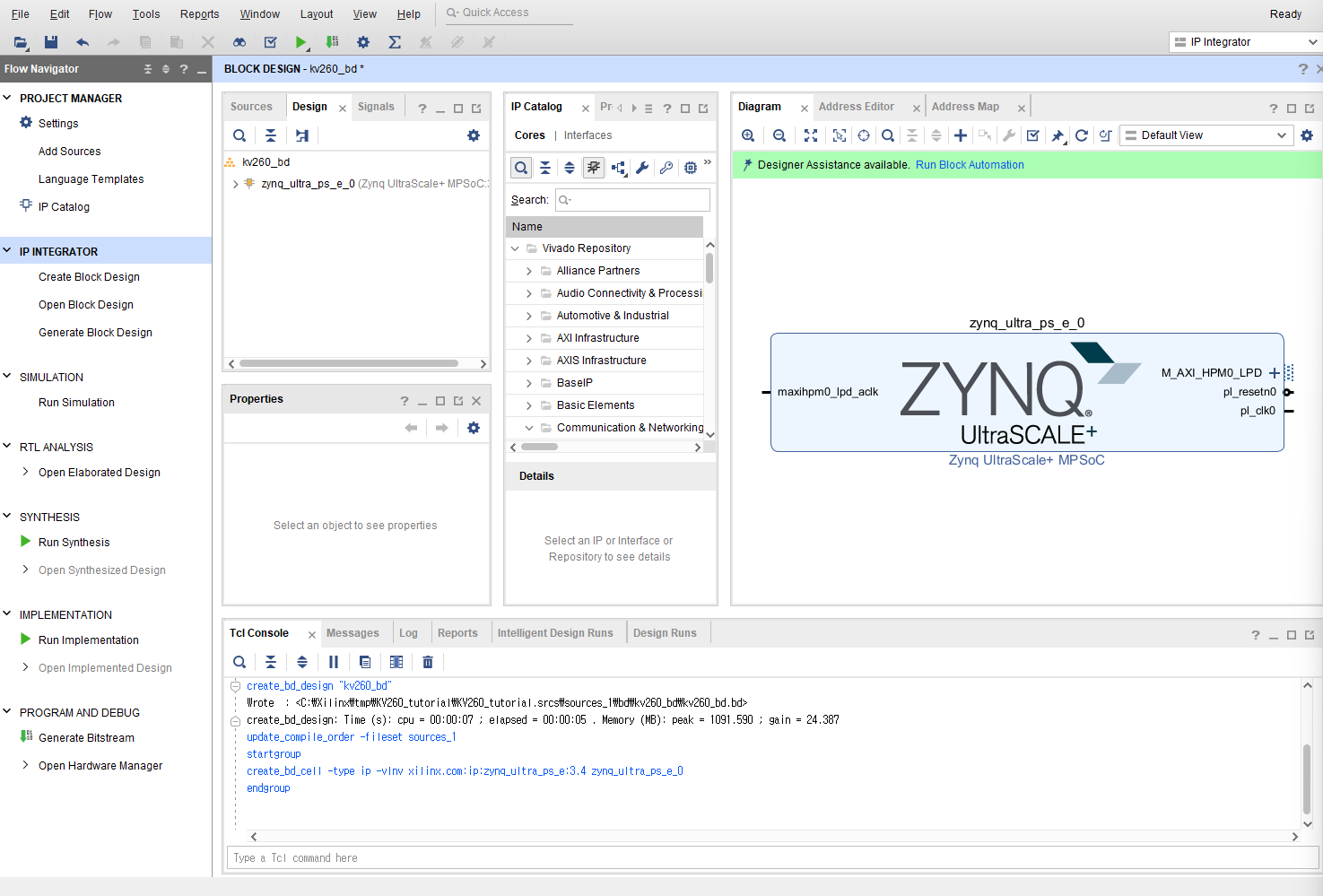1323x896 pixels.
Task: Expand the AXI Infrastructure folder
Action: [x=529, y=338]
